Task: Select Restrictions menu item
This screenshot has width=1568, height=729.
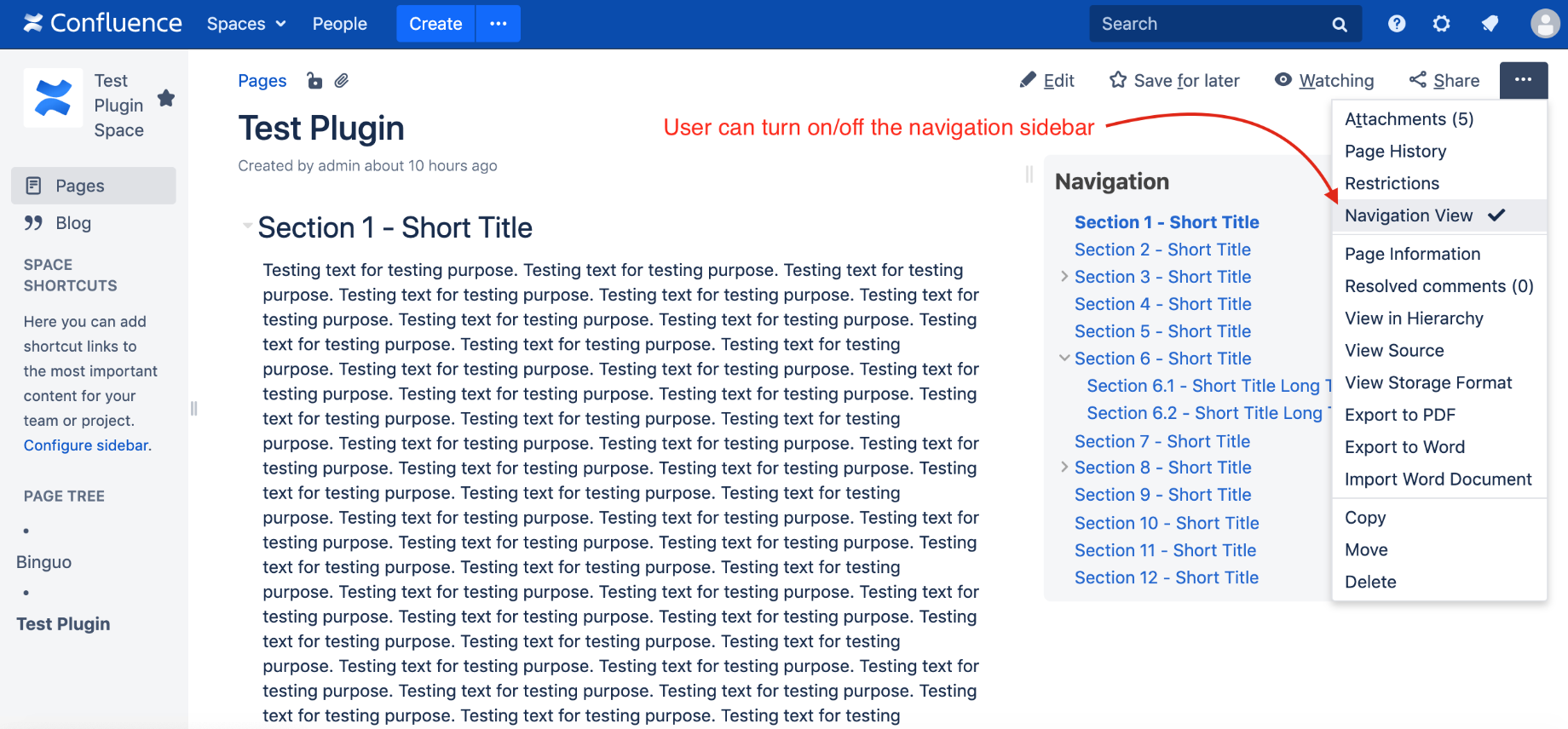Action: coord(1439,184)
